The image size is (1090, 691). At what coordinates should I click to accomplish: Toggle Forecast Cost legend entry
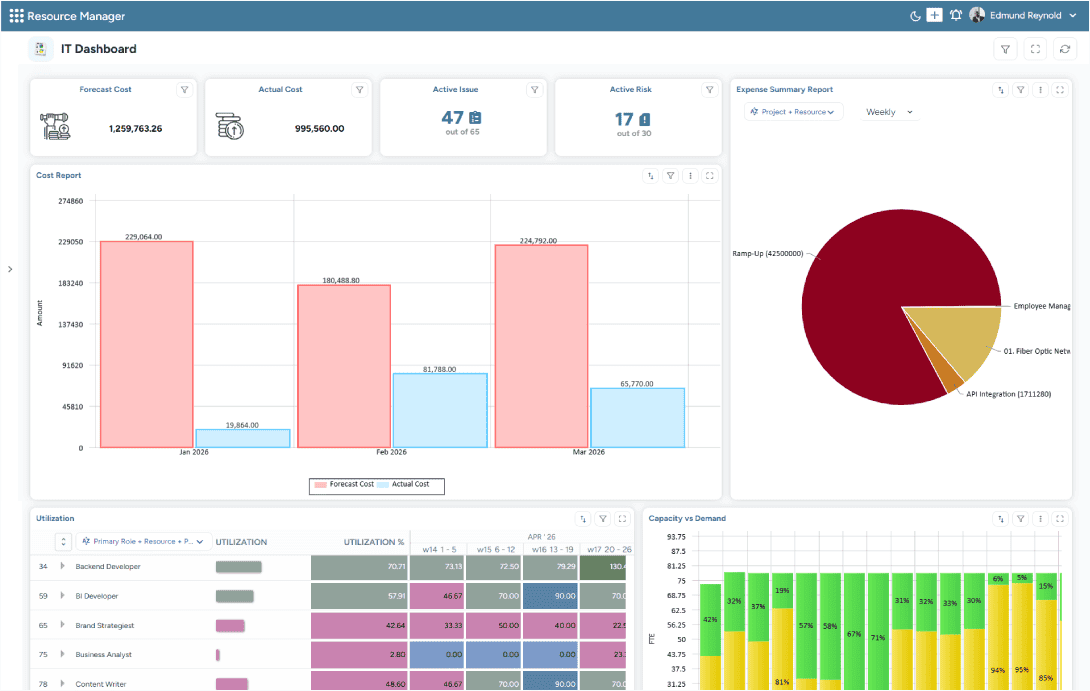point(344,485)
